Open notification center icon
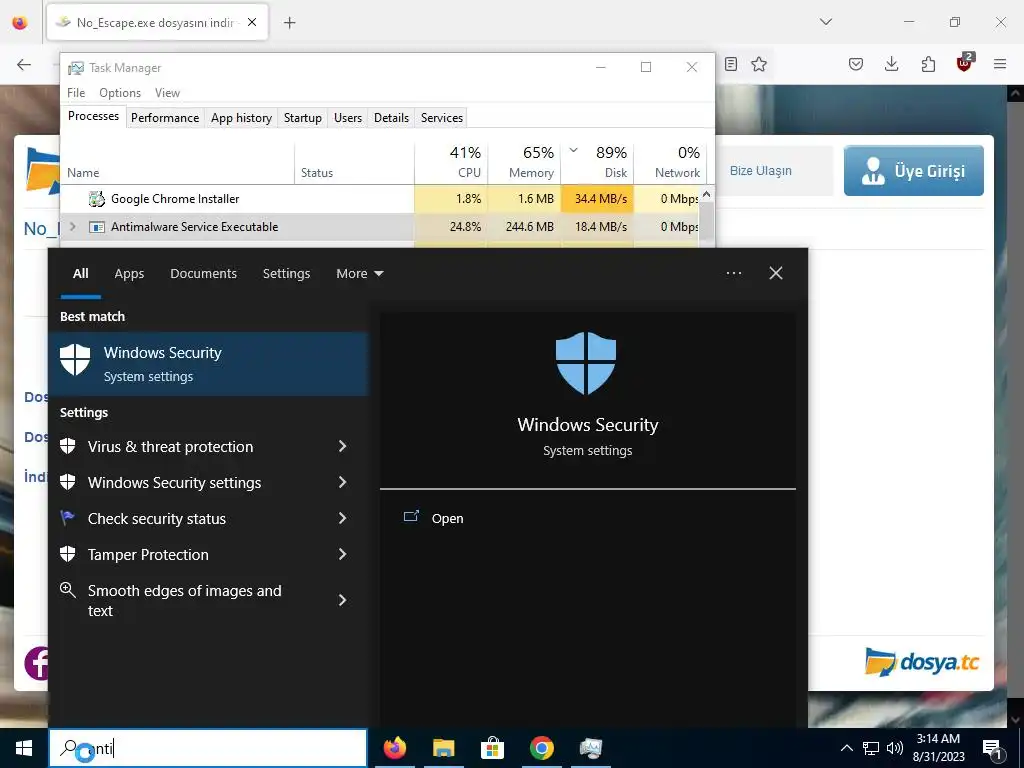 tap(993, 750)
